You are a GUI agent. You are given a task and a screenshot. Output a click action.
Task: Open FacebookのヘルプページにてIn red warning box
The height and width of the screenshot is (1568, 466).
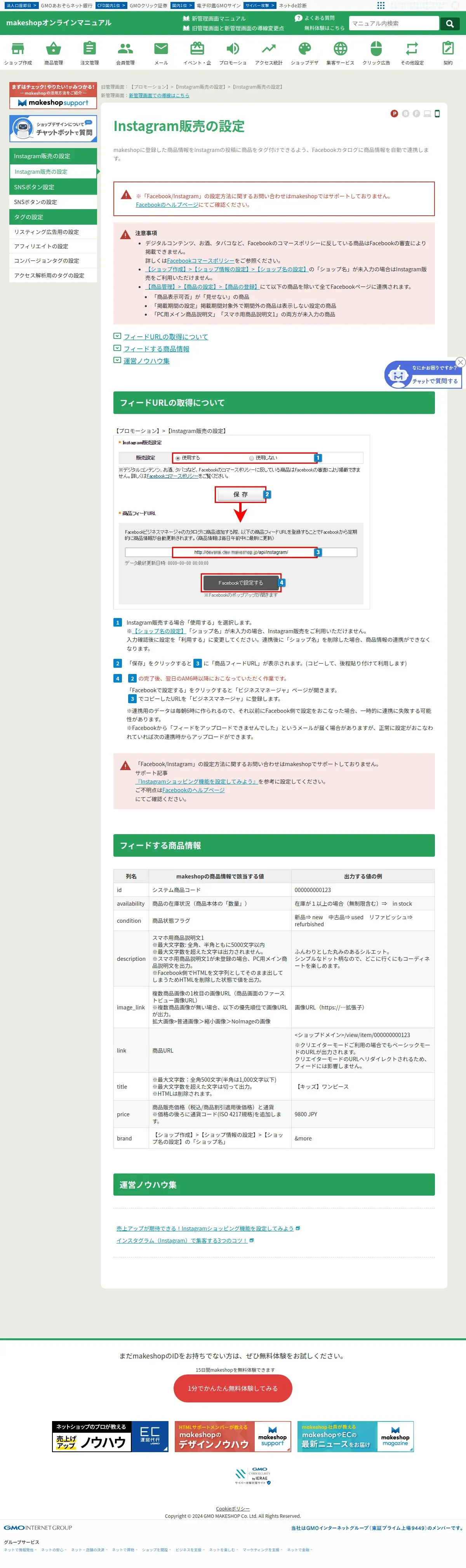tap(167, 205)
